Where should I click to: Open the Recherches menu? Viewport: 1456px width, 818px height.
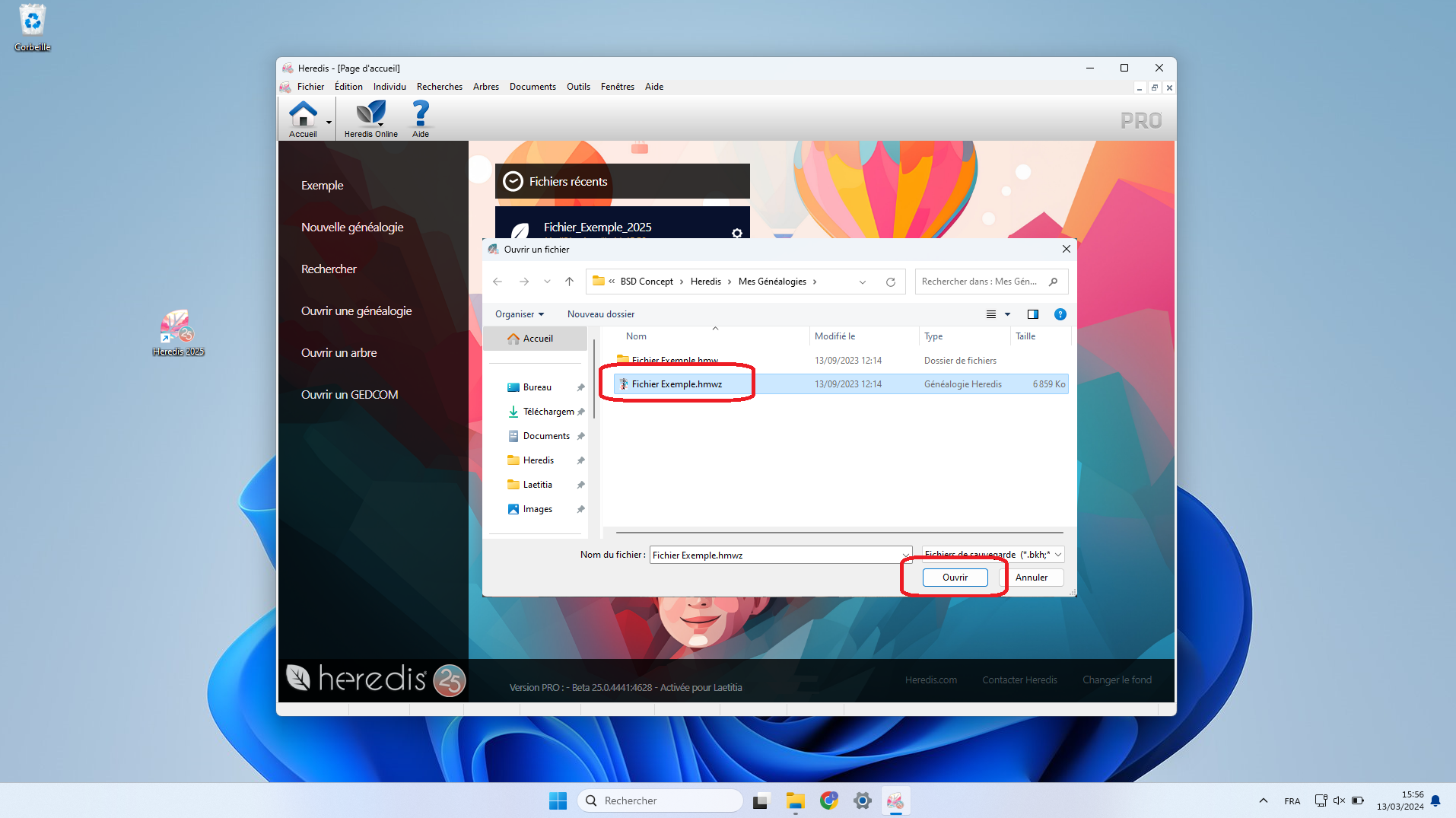tap(439, 87)
